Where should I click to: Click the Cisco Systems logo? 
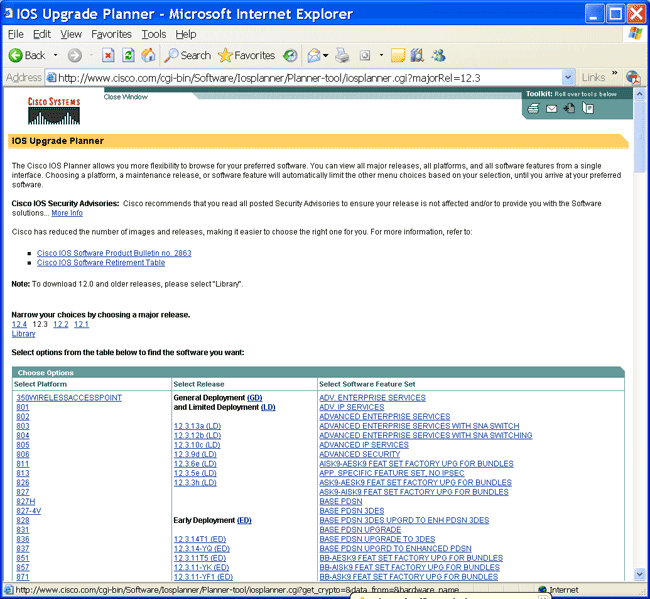click(54, 111)
